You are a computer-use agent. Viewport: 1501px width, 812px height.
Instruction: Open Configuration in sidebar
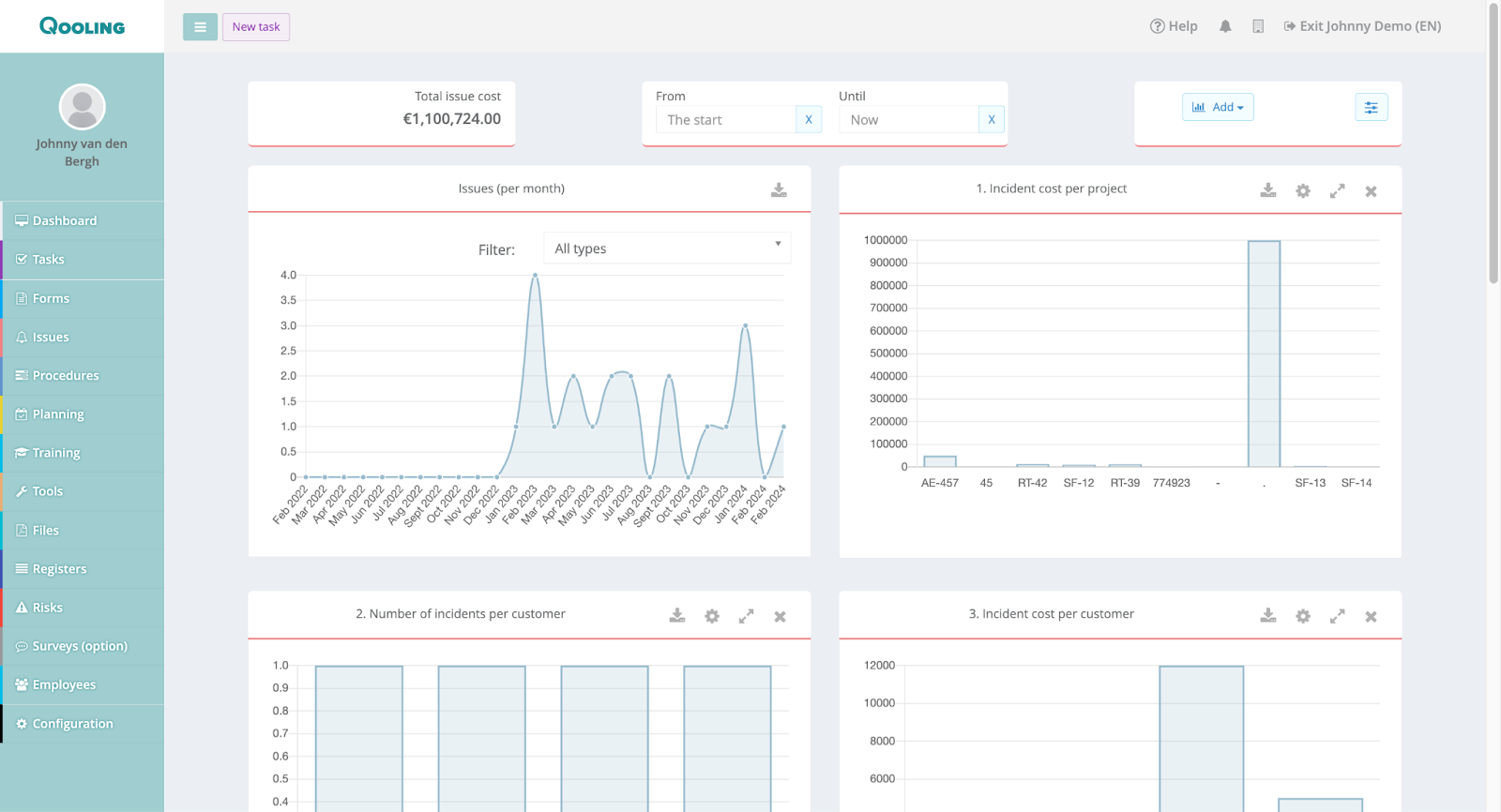pyautogui.click(x=83, y=723)
